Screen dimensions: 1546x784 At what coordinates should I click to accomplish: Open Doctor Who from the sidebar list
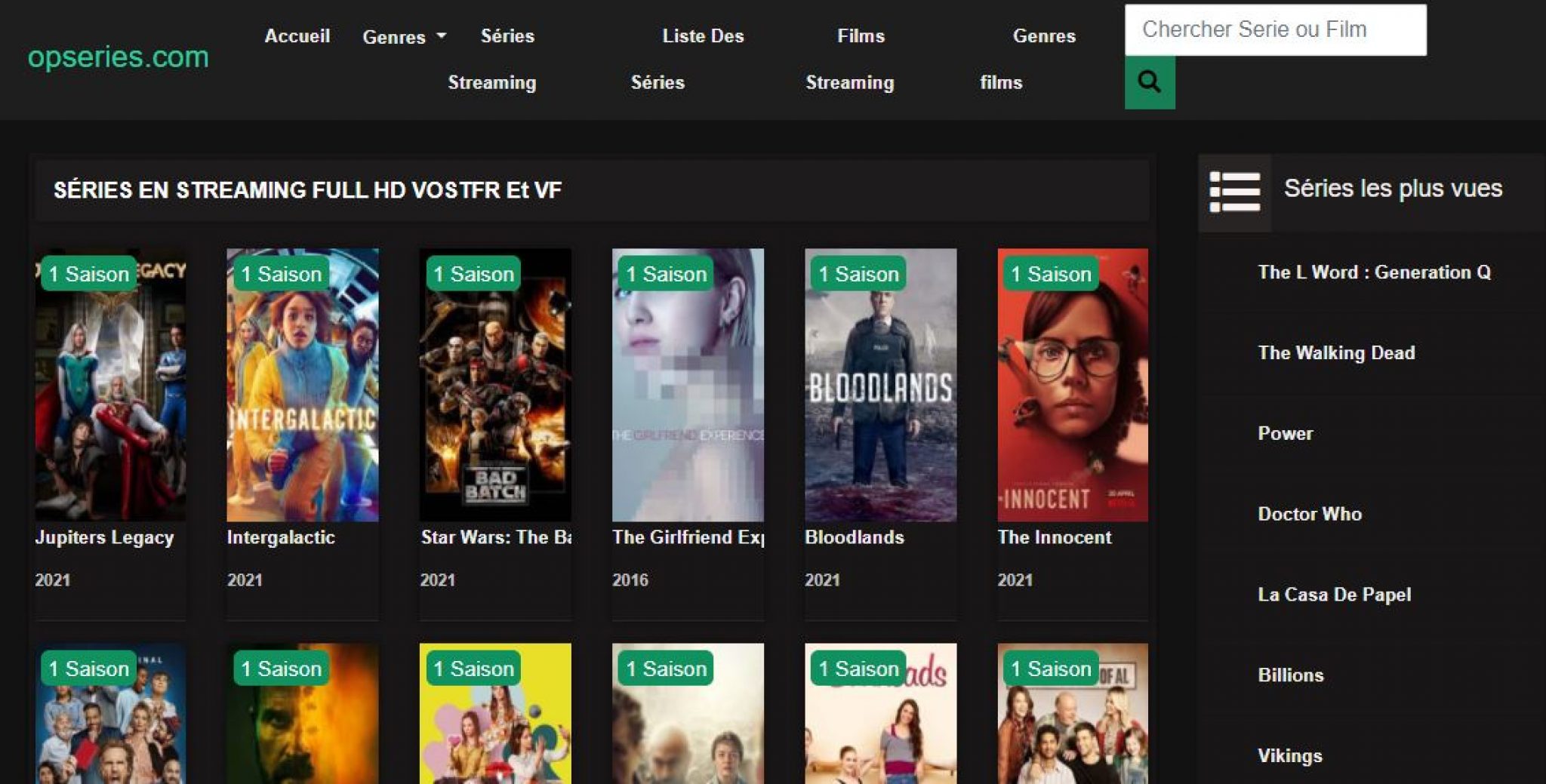[1310, 515]
